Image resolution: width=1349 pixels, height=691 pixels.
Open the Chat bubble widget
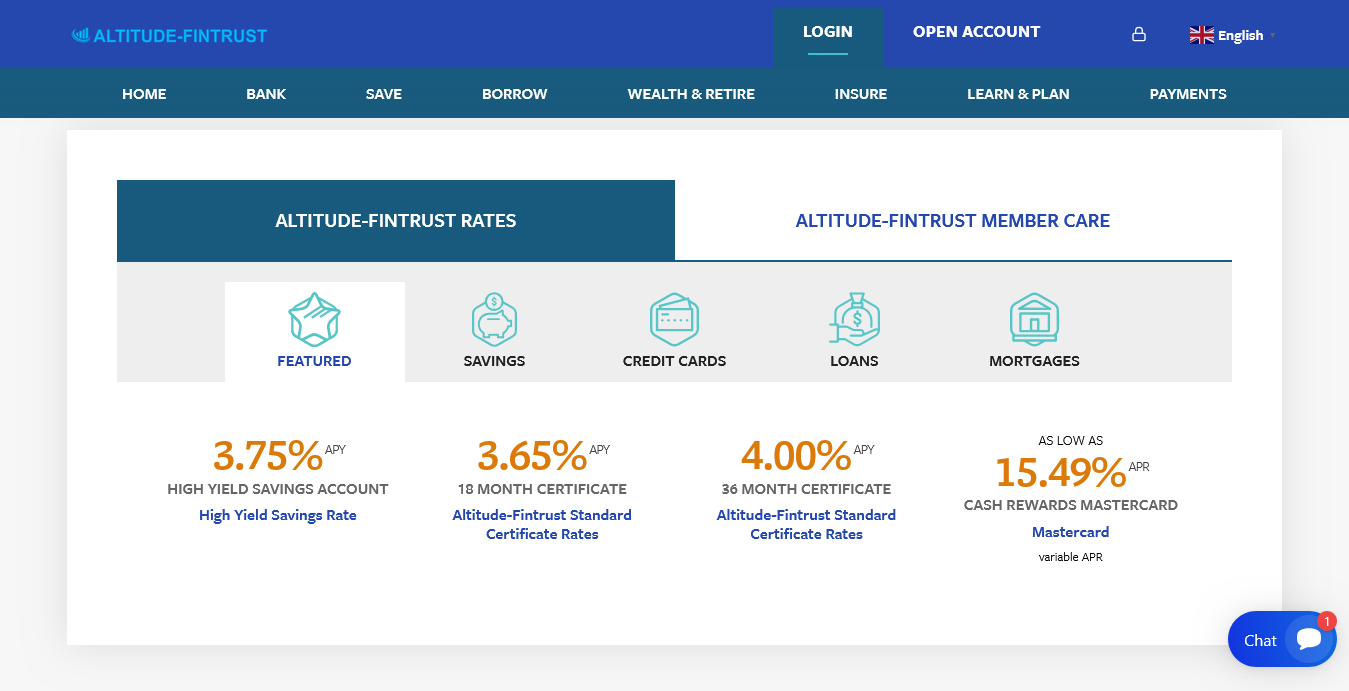pos(1282,639)
